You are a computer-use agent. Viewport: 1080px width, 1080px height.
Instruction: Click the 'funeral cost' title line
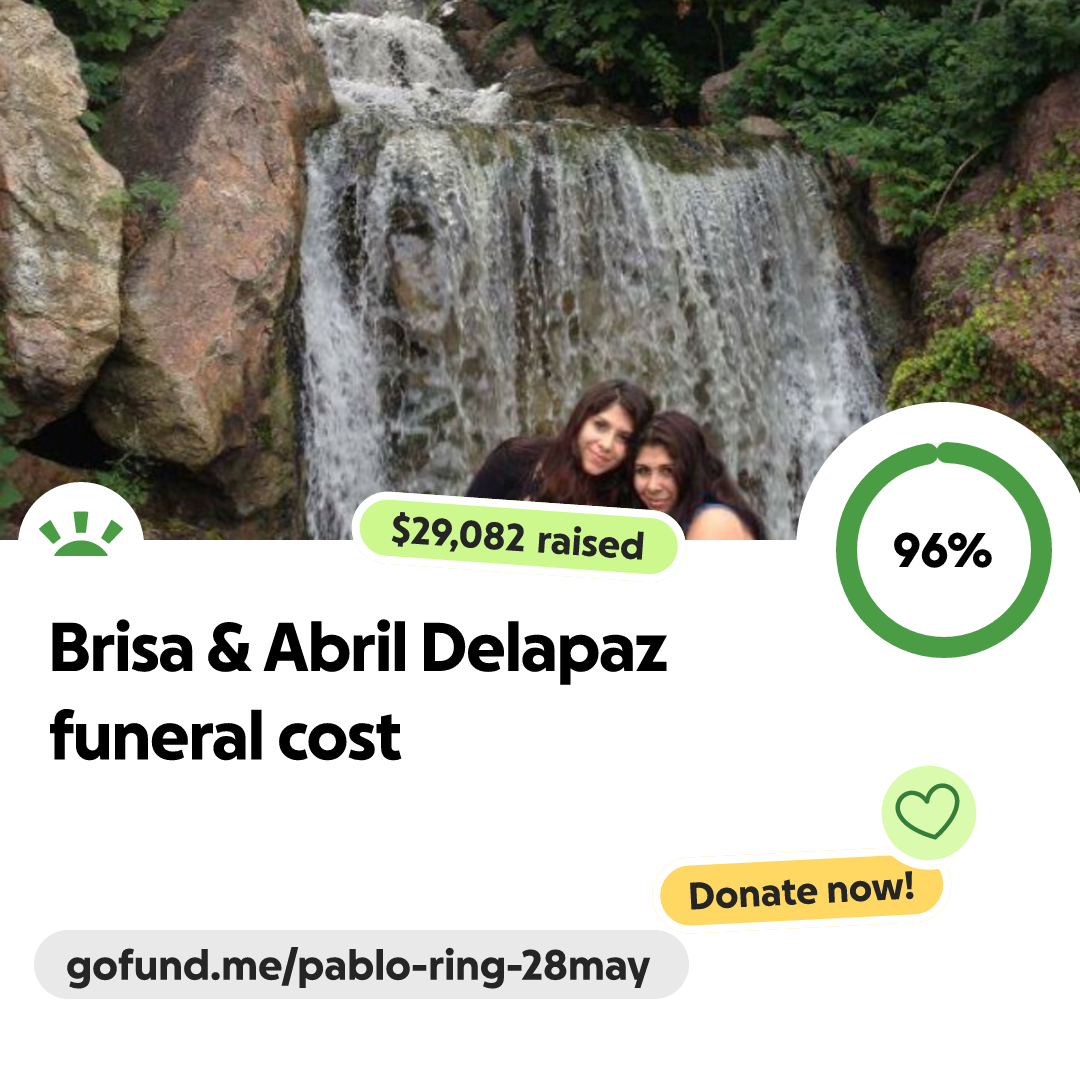point(225,736)
